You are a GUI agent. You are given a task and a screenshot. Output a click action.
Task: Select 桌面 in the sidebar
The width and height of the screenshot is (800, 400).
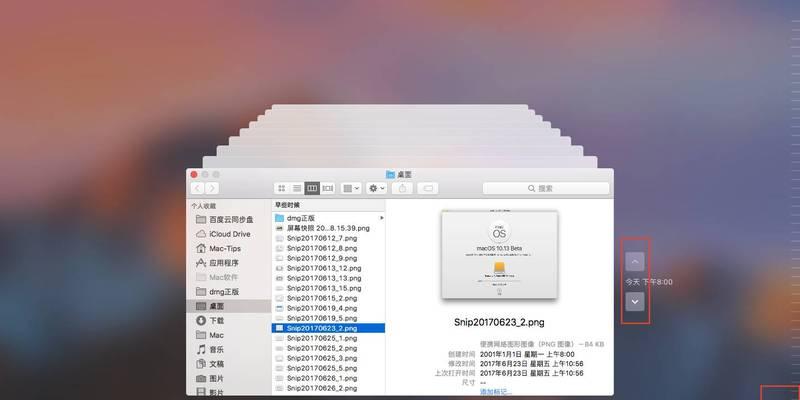(229, 306)
